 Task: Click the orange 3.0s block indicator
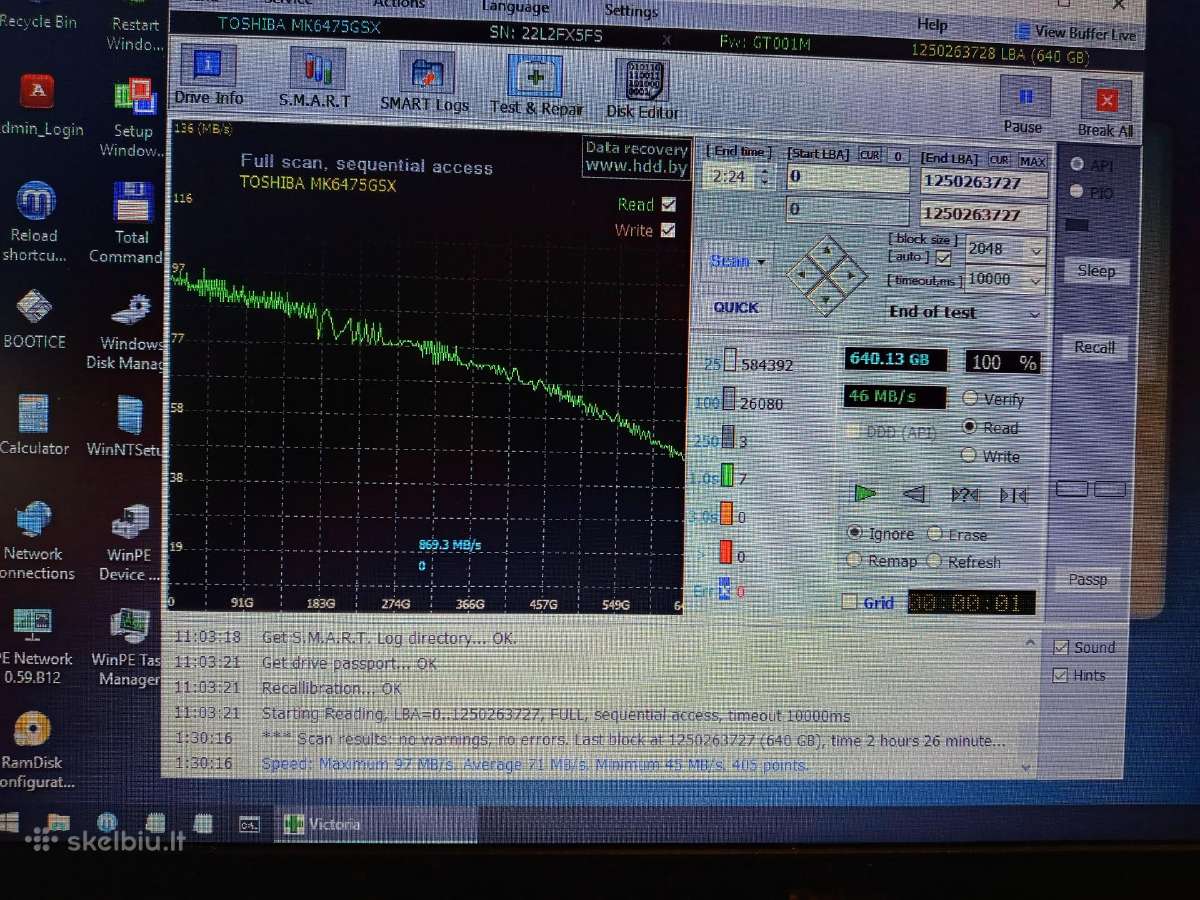click(726, 514)
